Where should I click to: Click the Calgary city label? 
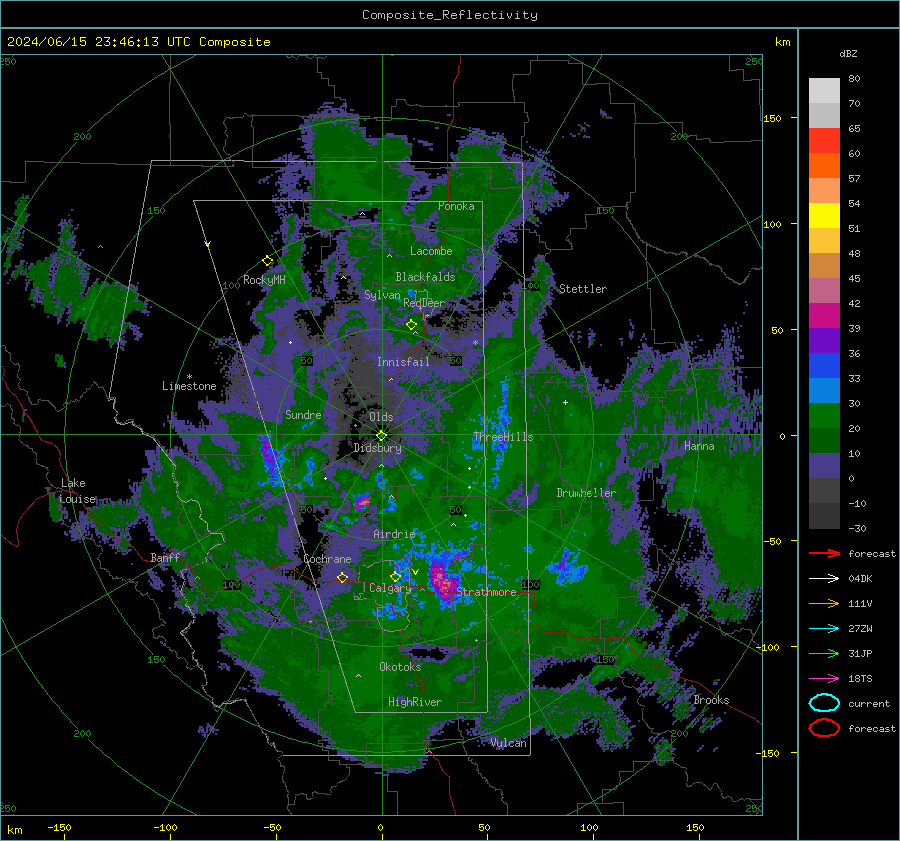click(390, 588)
